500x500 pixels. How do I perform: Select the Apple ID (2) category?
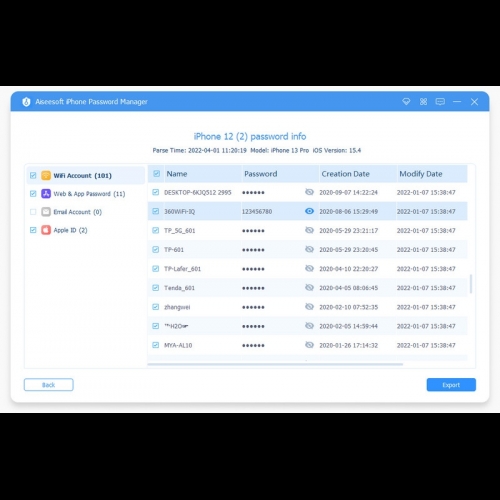pyautogui.click(x=70, y=230)
